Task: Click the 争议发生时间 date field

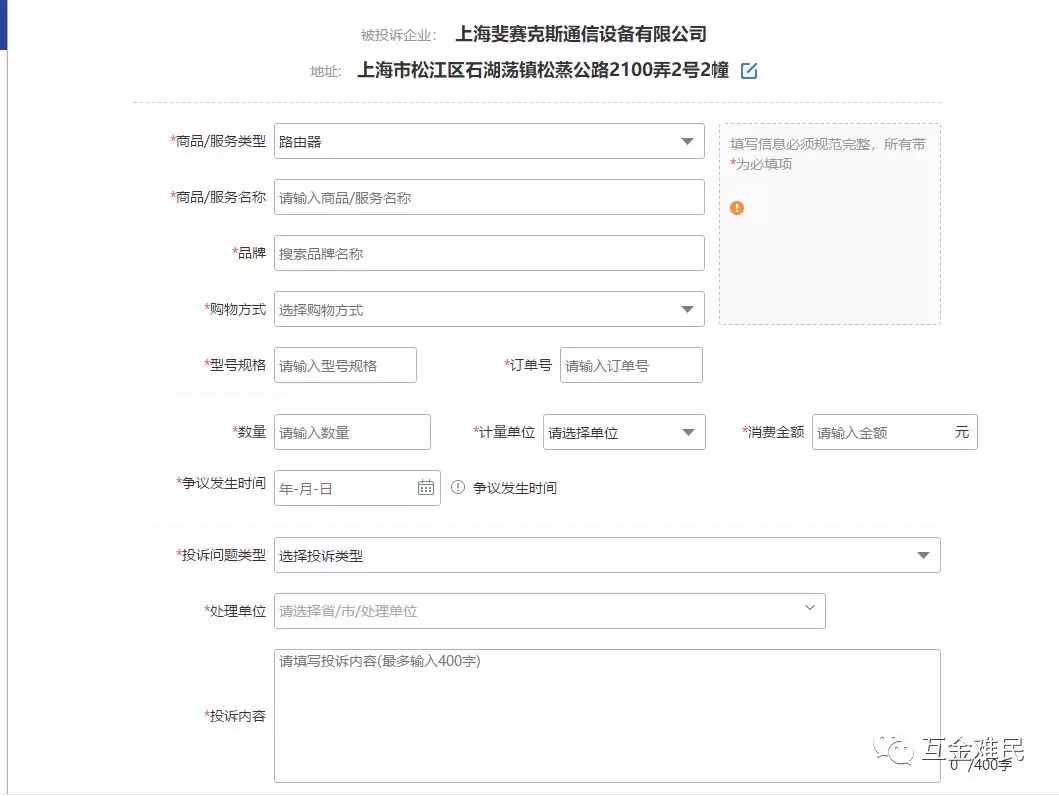Action: click(357, 488)
